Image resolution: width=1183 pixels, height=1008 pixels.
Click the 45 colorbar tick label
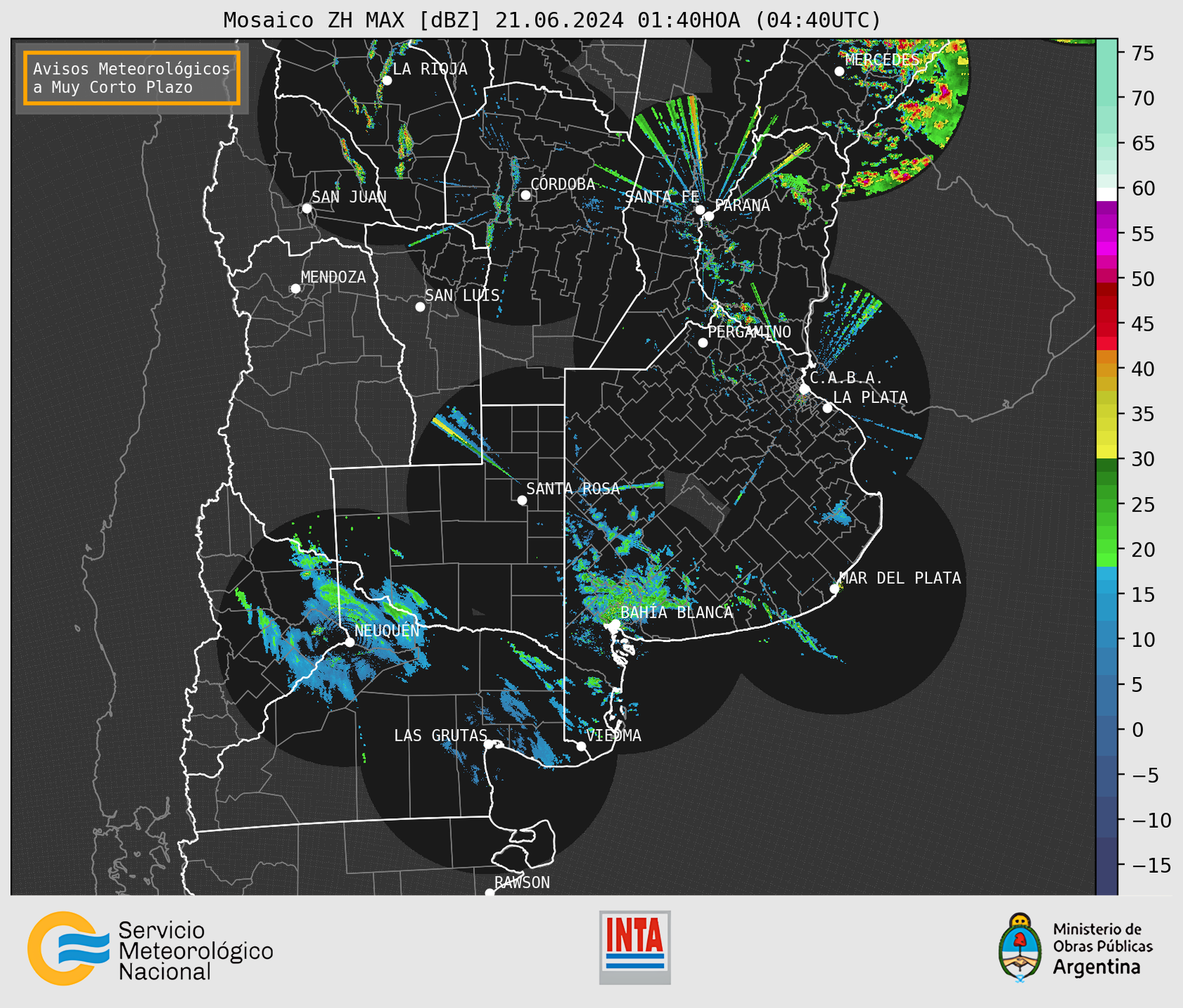[1142, 324]
